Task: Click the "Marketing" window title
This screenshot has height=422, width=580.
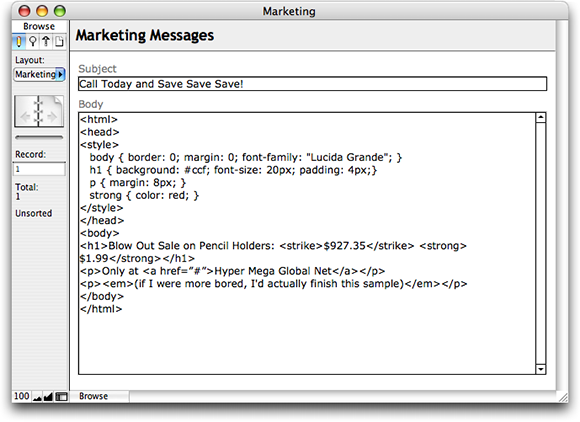Action: tap(289, 11)
